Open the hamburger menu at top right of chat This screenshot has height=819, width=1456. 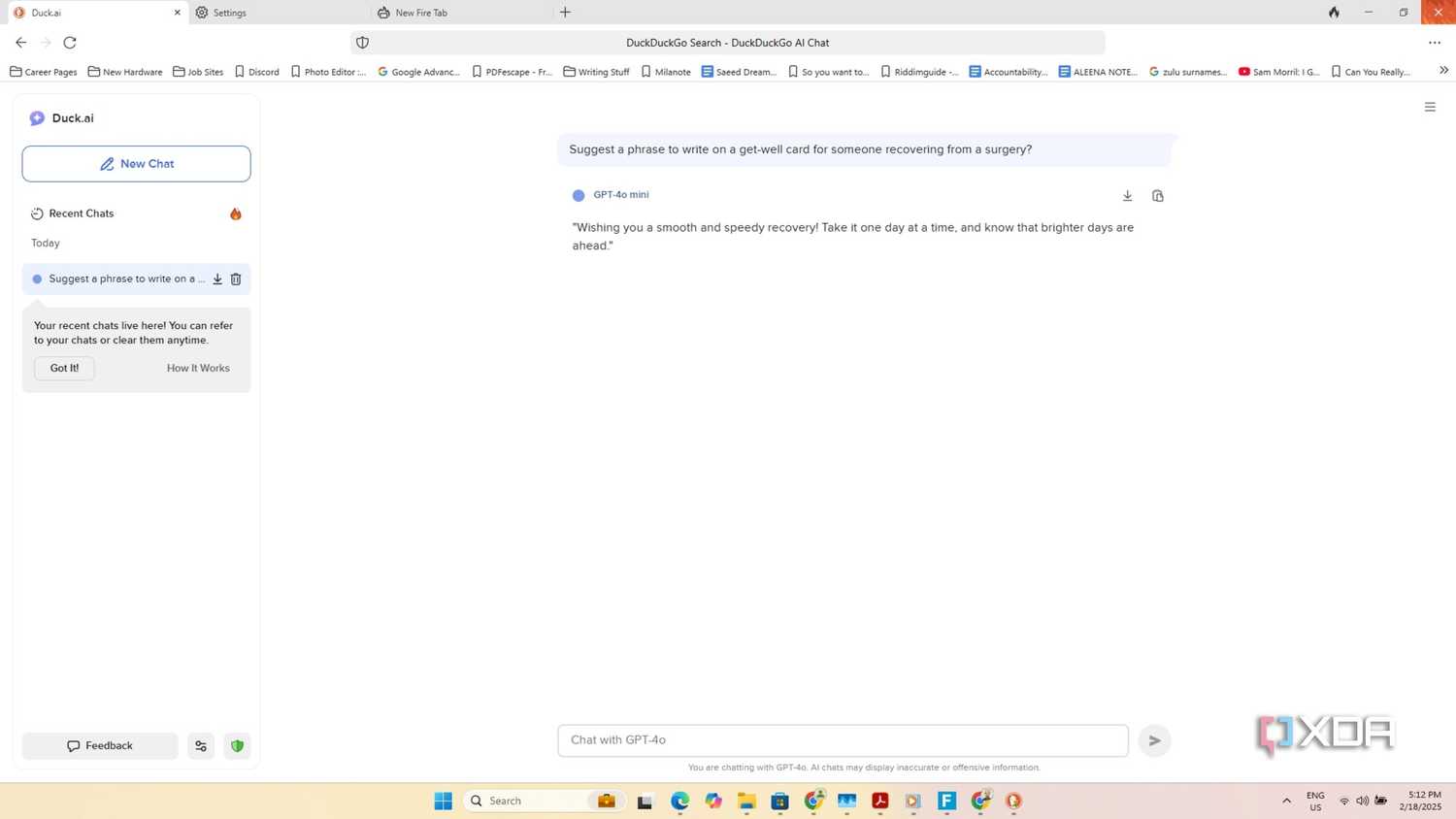(x=1430, y=107)
